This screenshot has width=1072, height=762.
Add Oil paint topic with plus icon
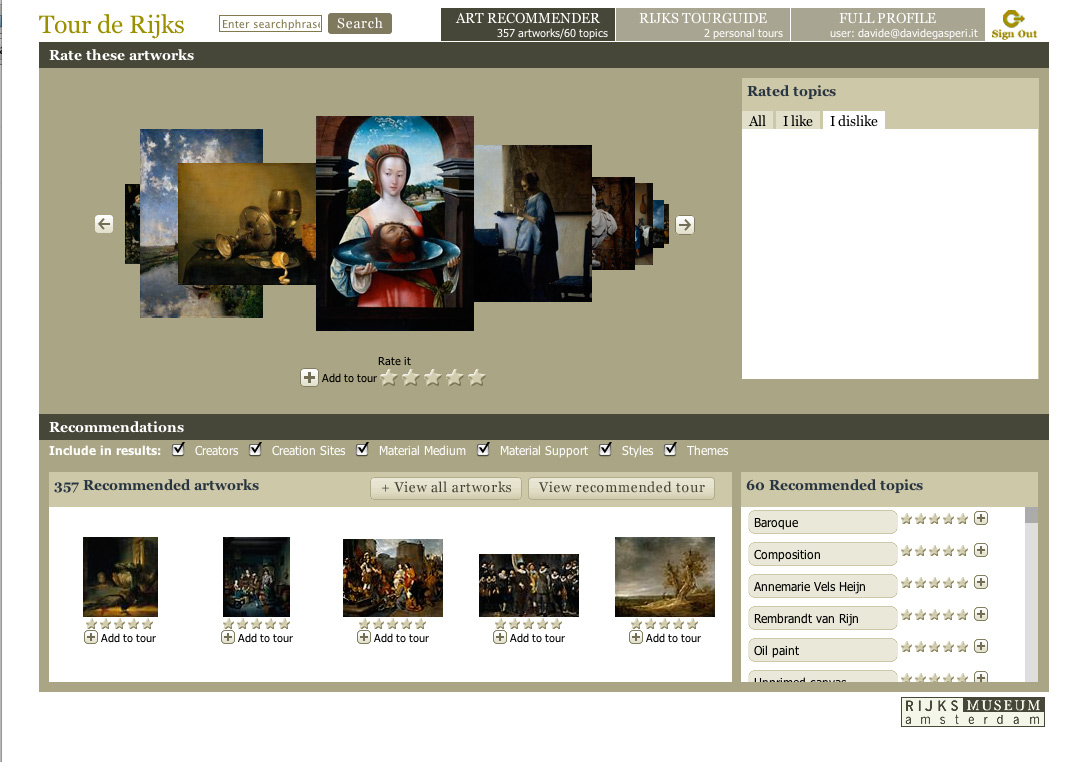click(x=981, y=647)
